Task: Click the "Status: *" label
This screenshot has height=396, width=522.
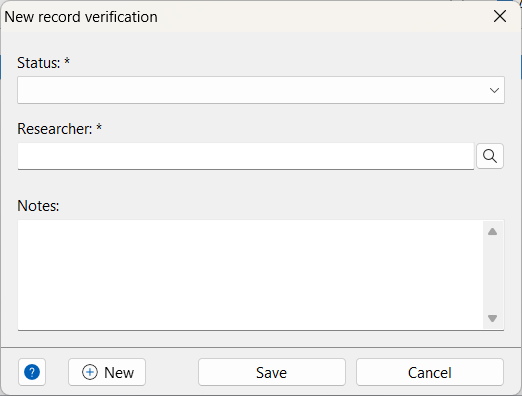Action: (x=43, y=63)
